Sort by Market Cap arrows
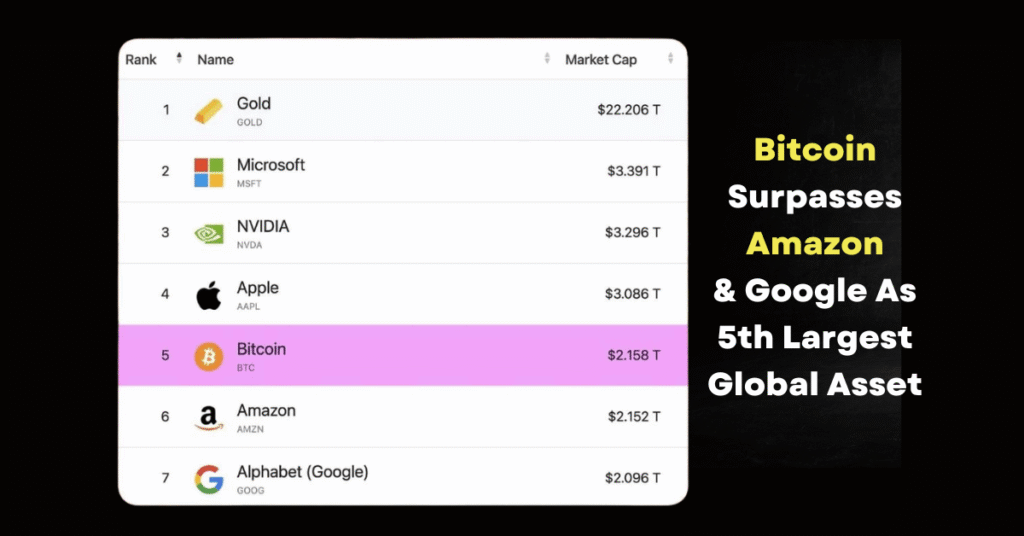Viewport: 1024px width, 536px height. (x=671, y=59)
